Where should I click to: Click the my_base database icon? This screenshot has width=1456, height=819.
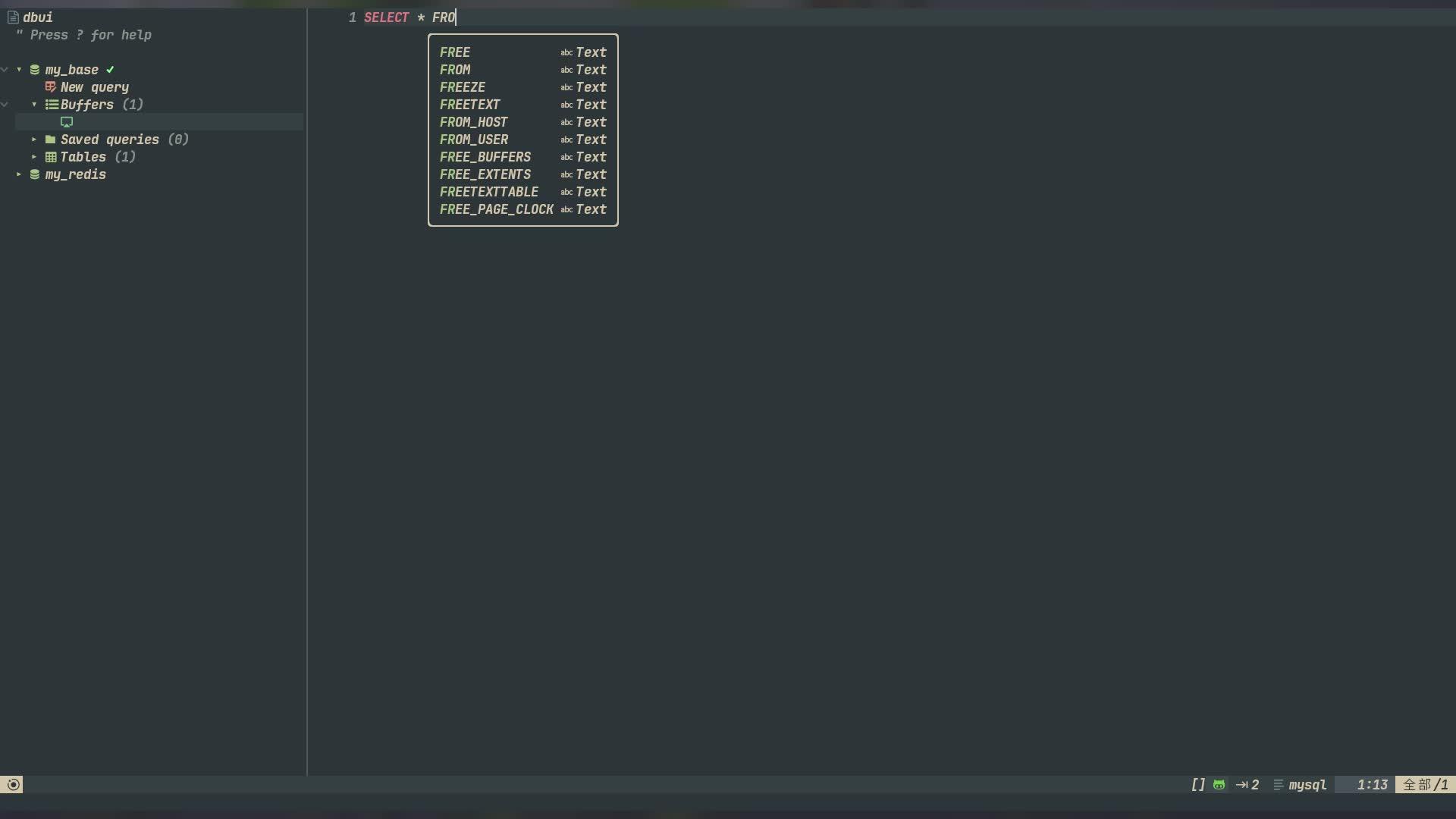(x=35, y=70)
